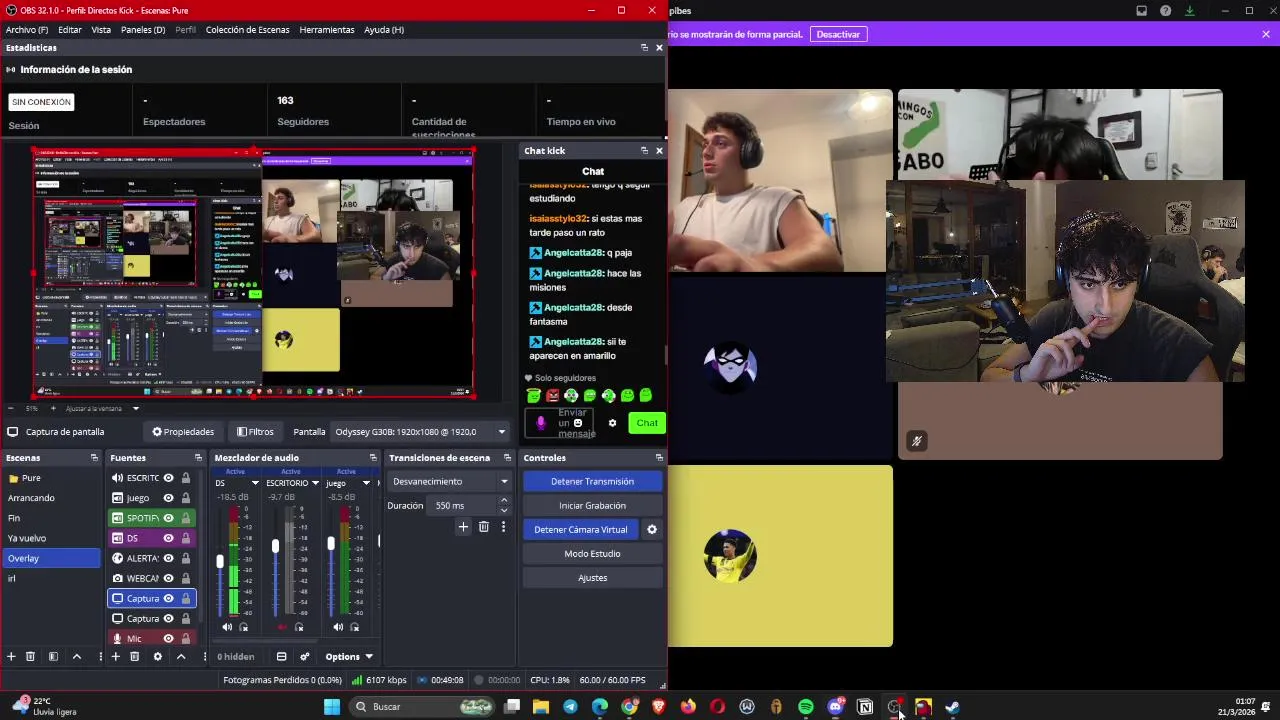
Task: Open the Pantalla Odyssey G30B display dropdown
Action: pos(420,432)
